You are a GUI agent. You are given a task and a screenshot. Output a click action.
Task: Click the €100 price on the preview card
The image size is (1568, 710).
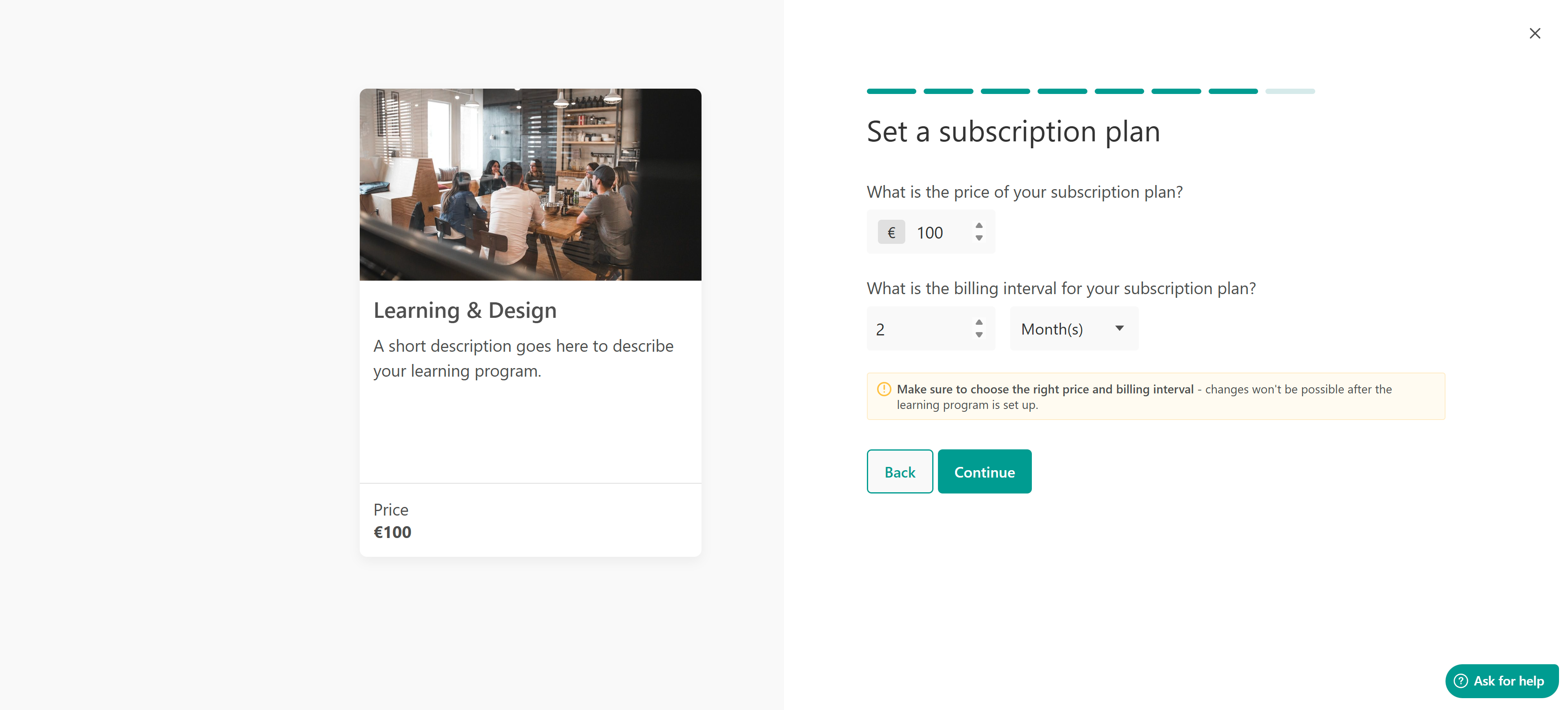(392, 532)
